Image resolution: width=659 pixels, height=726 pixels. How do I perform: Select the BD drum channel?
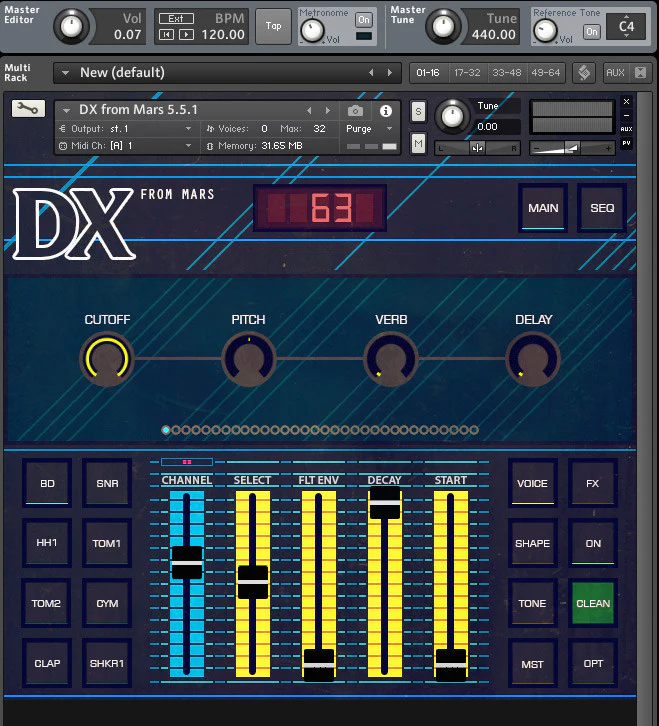[x=47, y=483]
